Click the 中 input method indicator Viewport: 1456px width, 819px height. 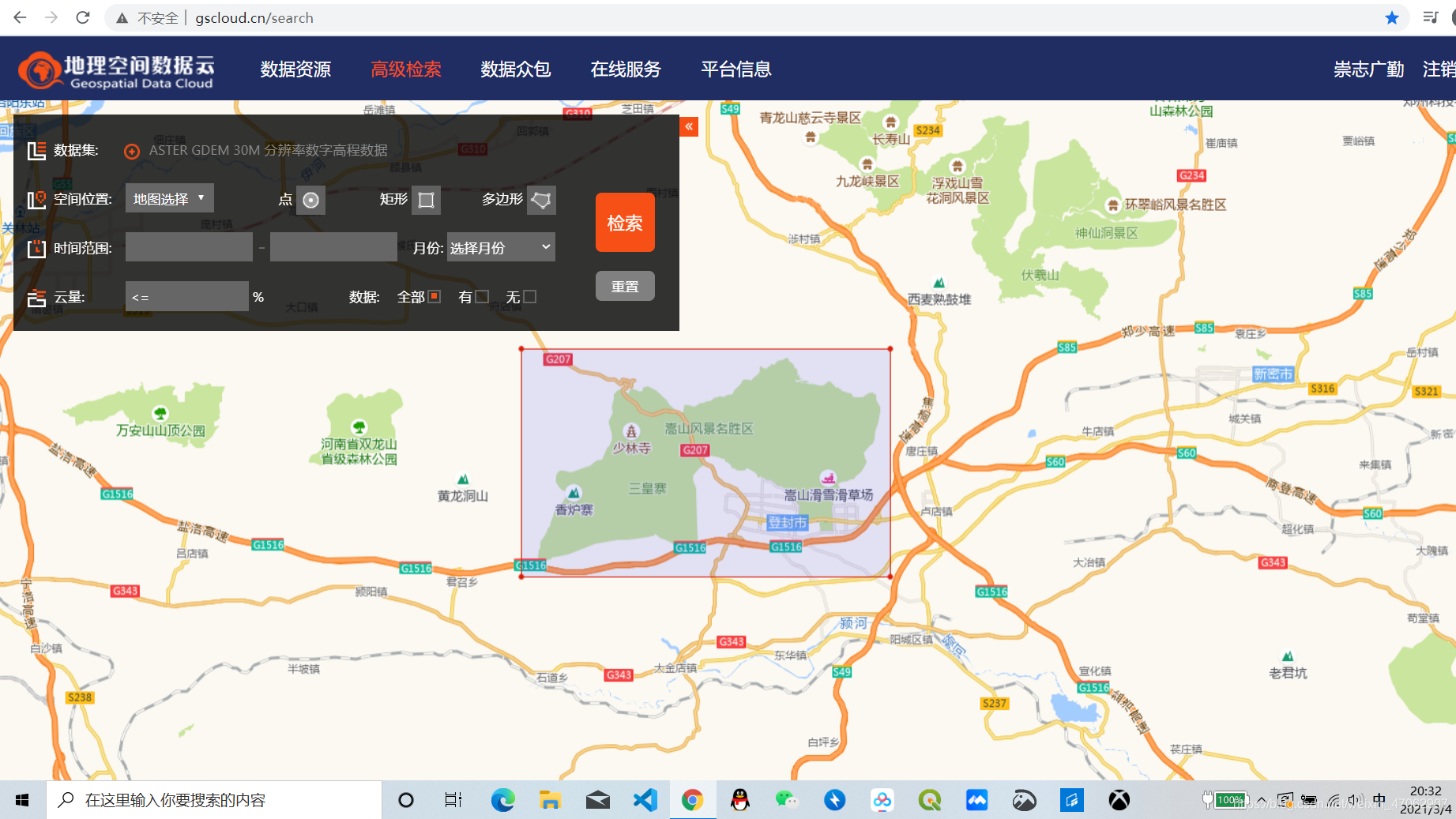click(1379, 800)
